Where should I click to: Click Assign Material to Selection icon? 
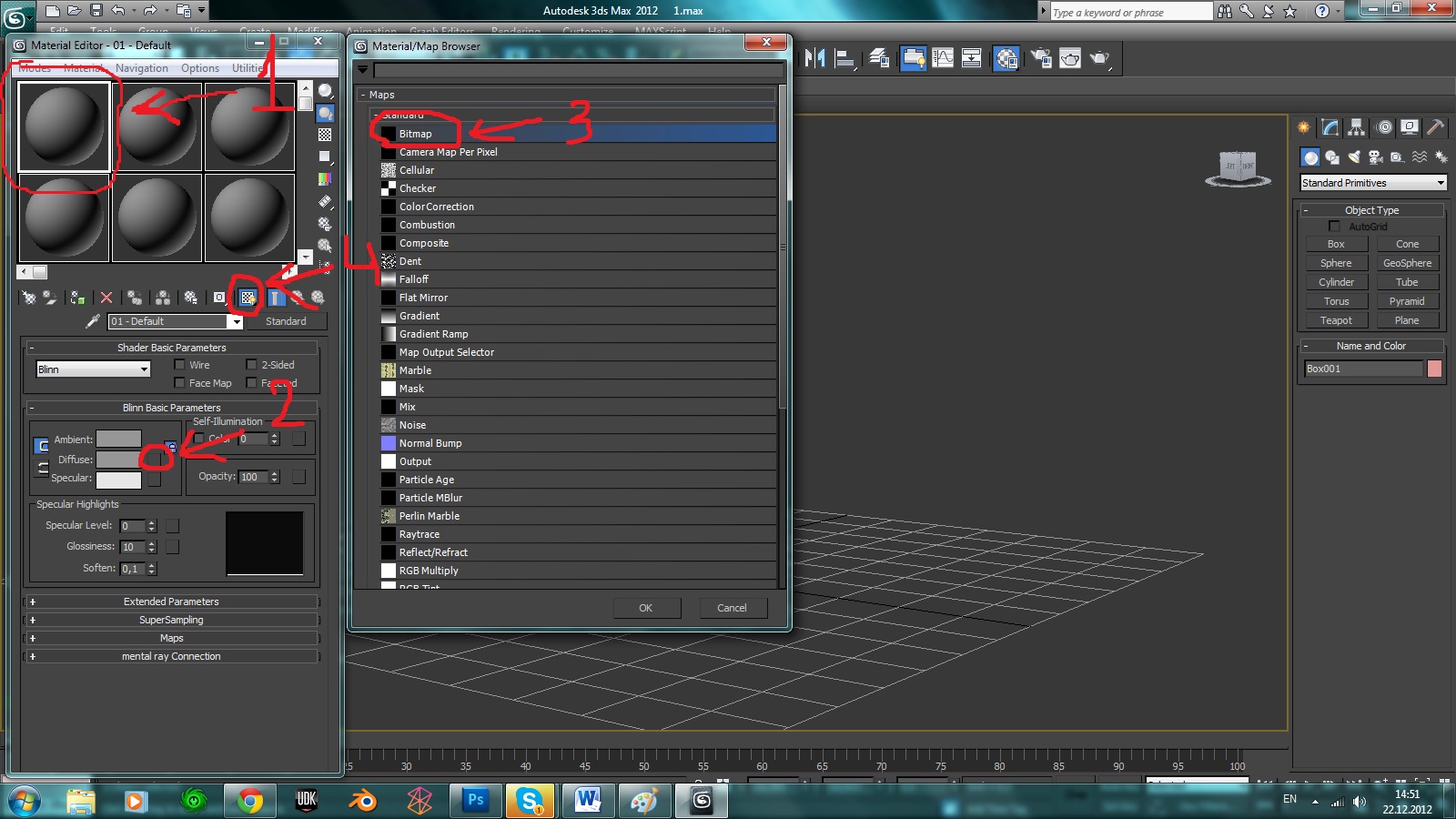tap(77, 298)
